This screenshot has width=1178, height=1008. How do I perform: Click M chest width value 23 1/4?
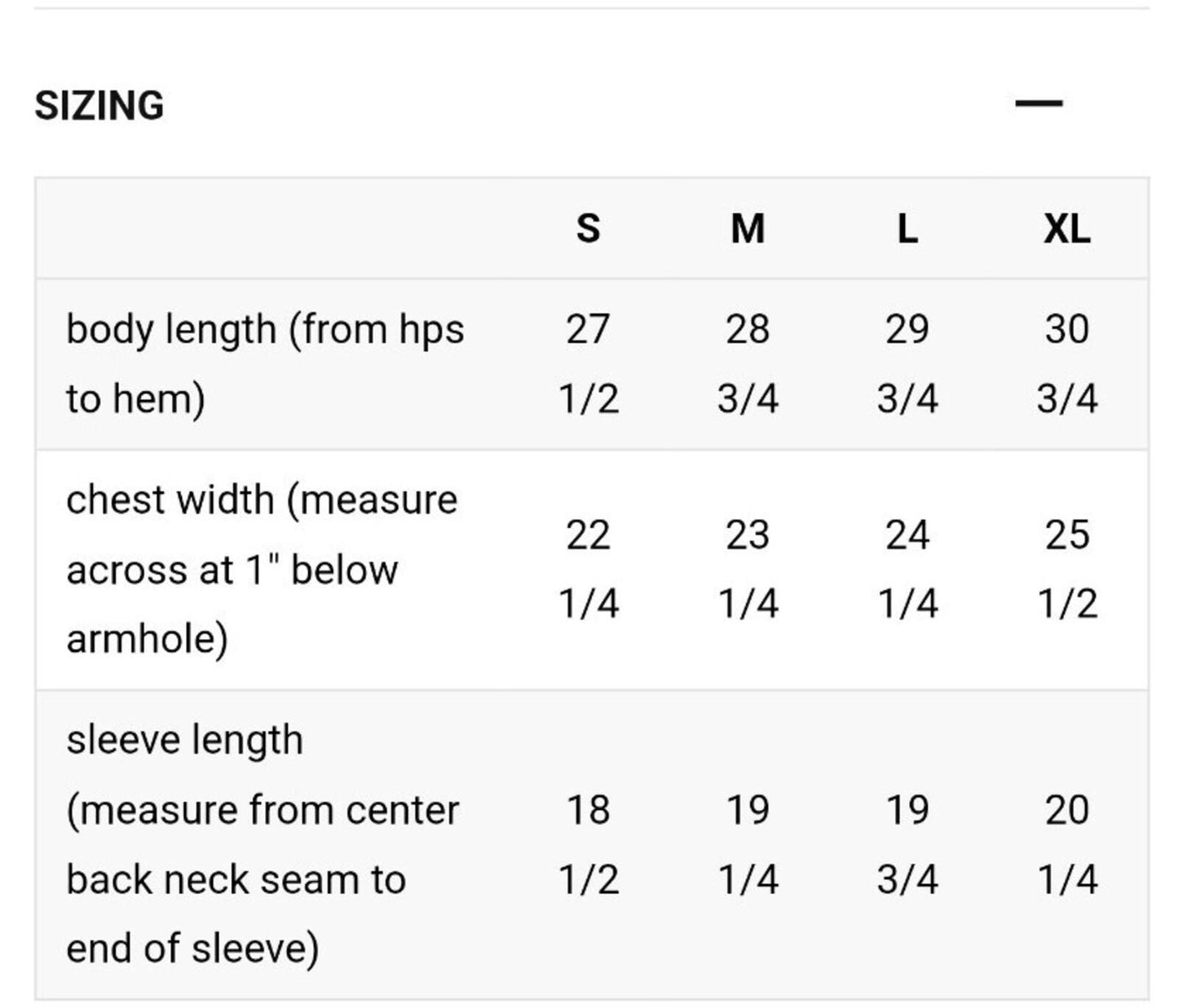[748, 569]
